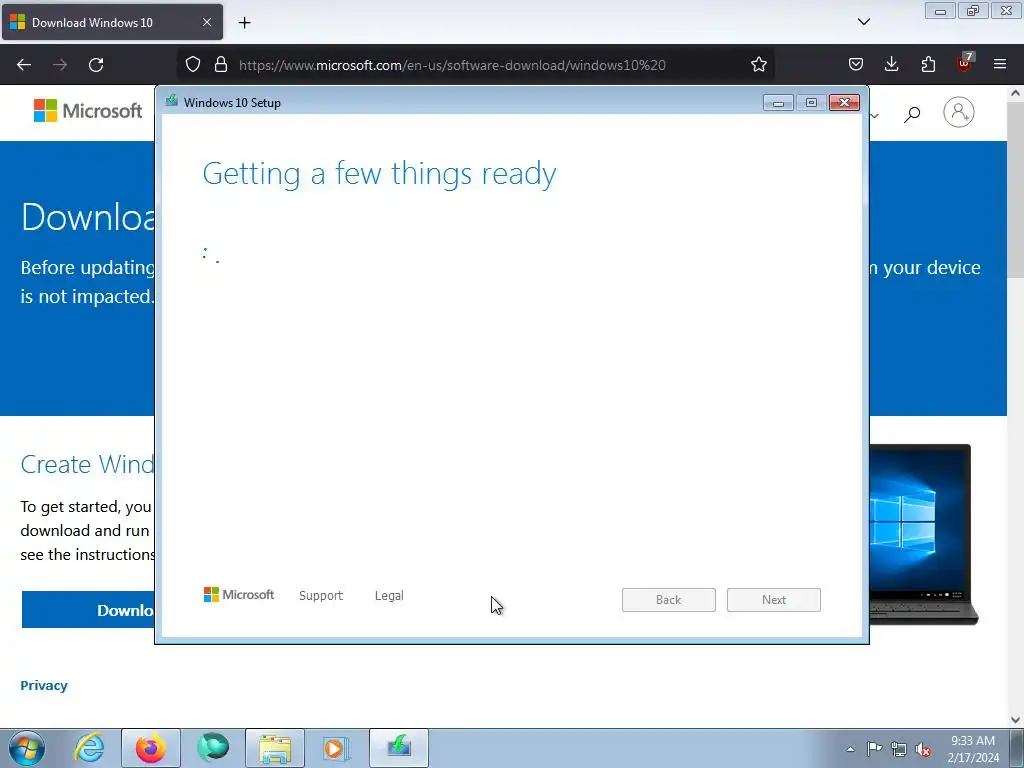Screen dimensions: 1024x768
Task: Open File Explorer from the taskbar
Action: [x=275, y=748]
